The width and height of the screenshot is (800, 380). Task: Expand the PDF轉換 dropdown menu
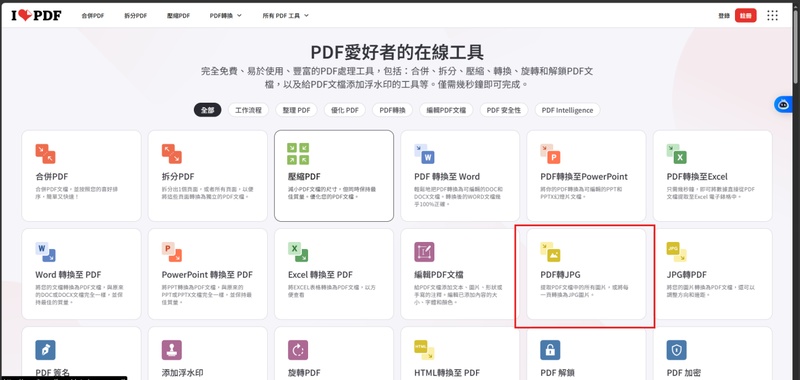click(226, 16)
